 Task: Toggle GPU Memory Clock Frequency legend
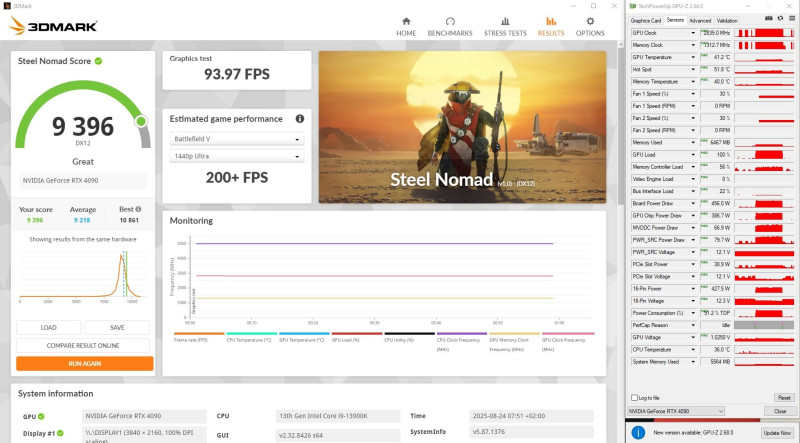pyautogui.click(x=514, y=342)
